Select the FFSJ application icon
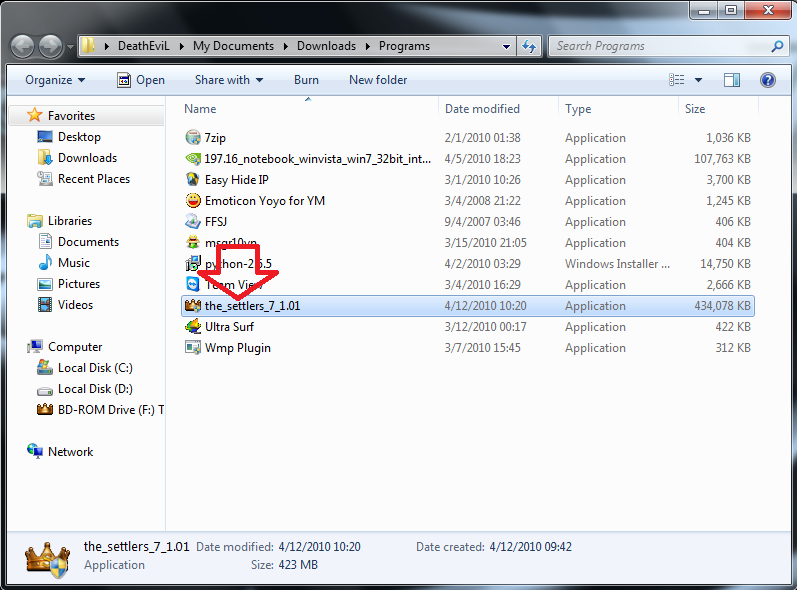This screenshot has height=591, width=797. point(193,222)
